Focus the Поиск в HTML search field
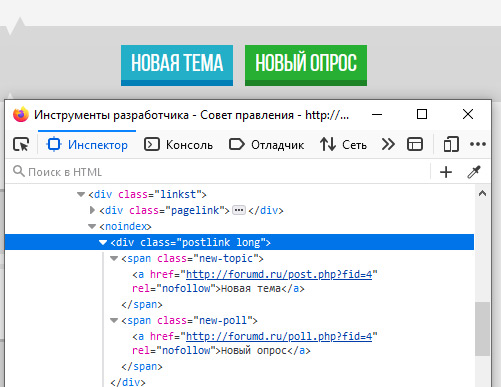The image size is (501, 387). [218, 172]
